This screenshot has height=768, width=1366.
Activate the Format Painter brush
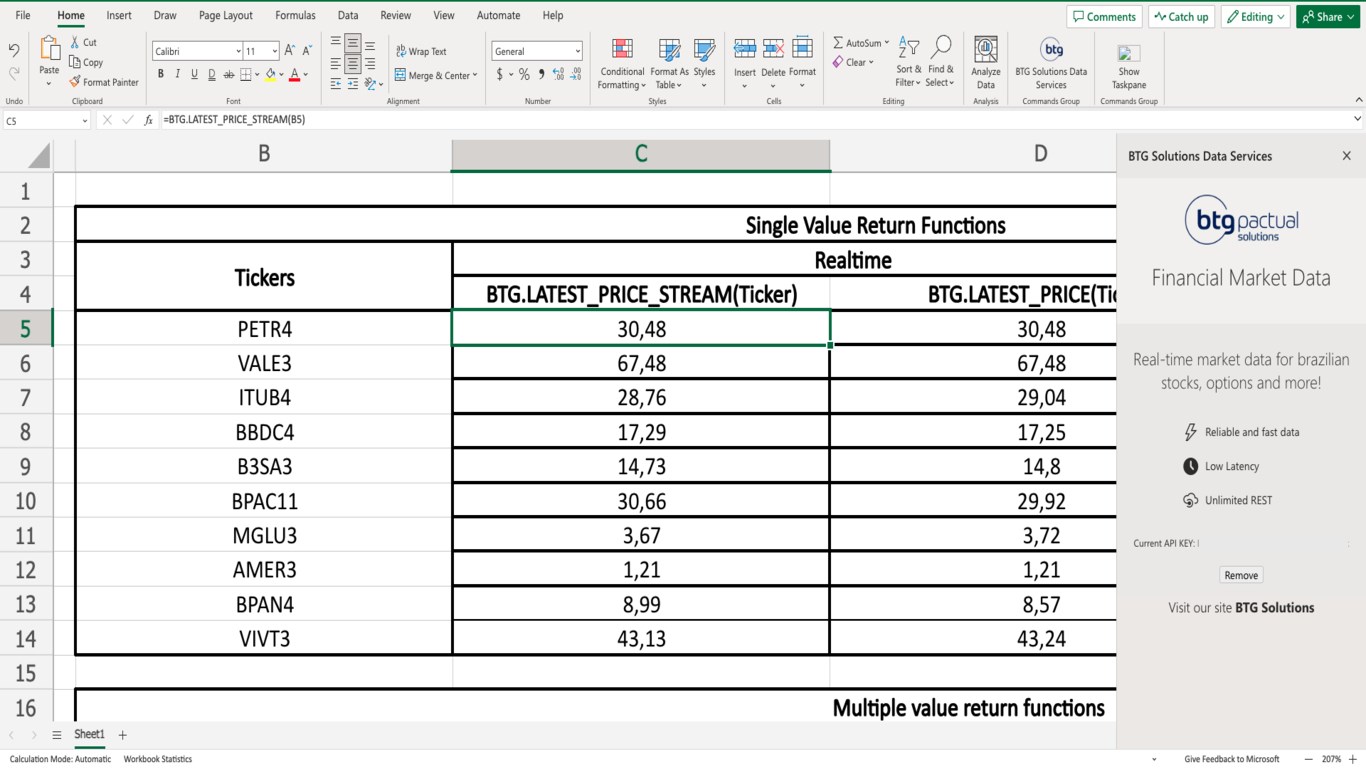pyautogui.click(x=104, y=82)
